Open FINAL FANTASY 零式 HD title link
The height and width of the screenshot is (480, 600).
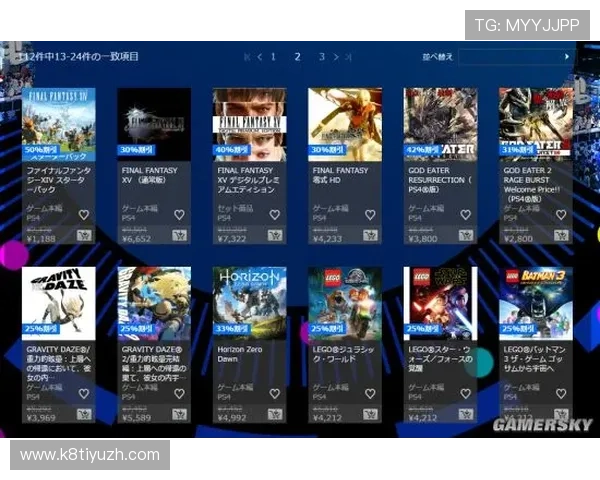pos(340,175)
